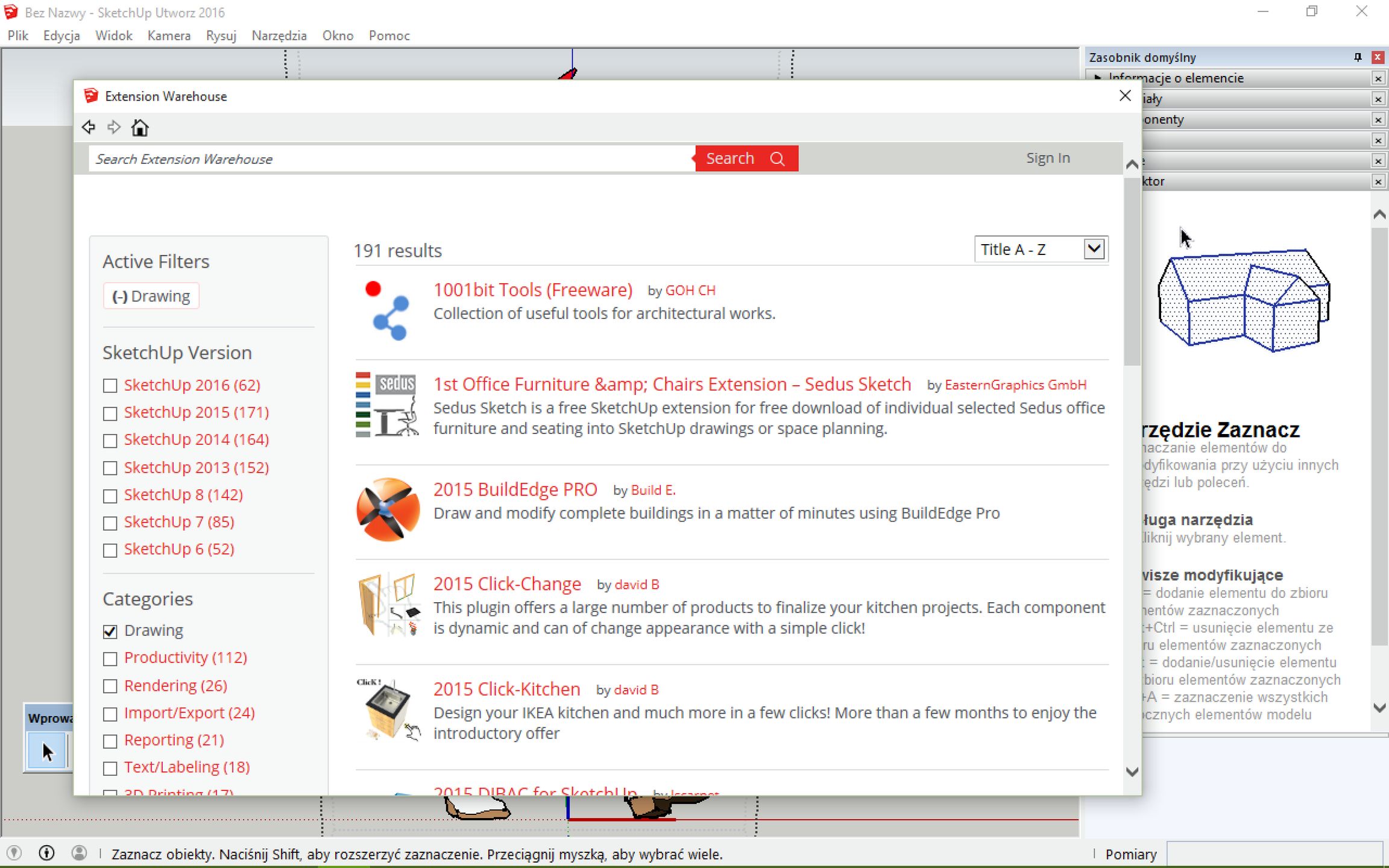Click the back navigation arrow in Extension Warehouse

click(x=89, y=127)
